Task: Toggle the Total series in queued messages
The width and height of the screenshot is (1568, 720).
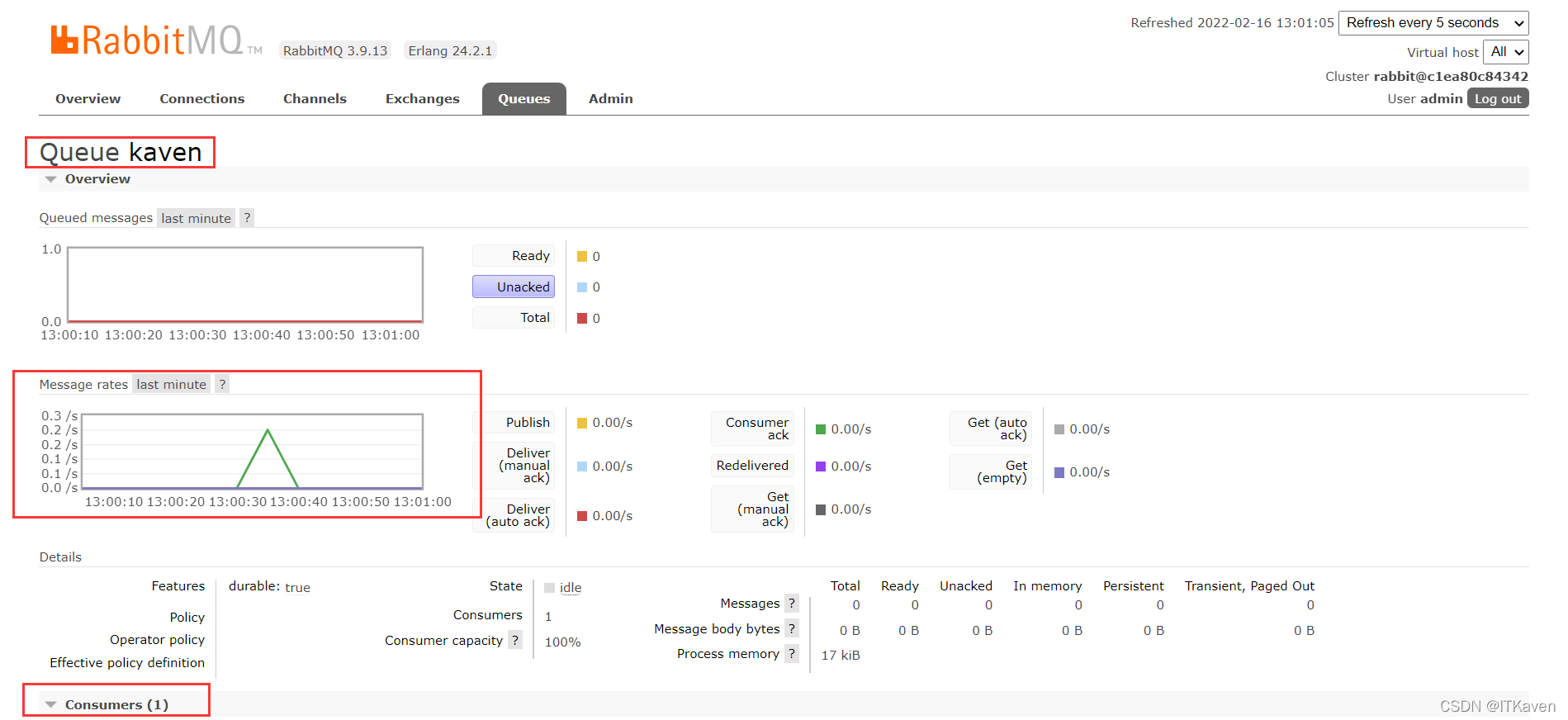Action: (x=514, y=318)
